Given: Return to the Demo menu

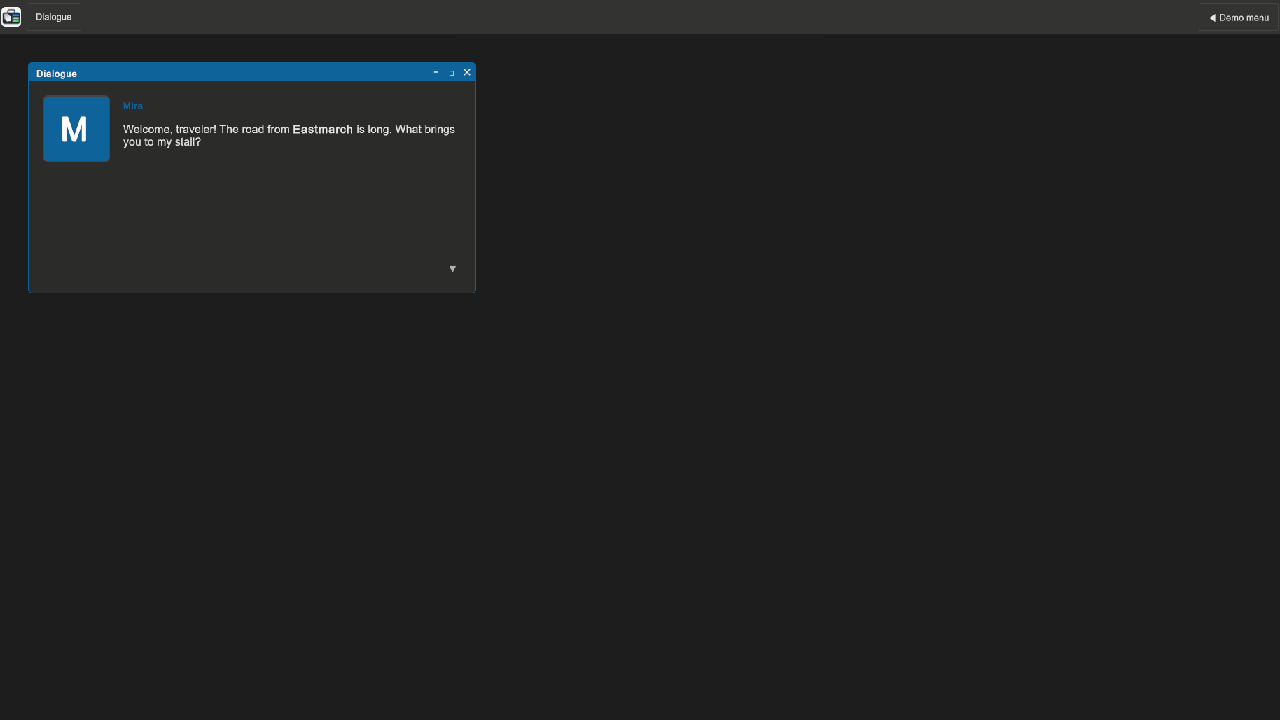Looking at the screenshot, I should tap(1238, 17).
